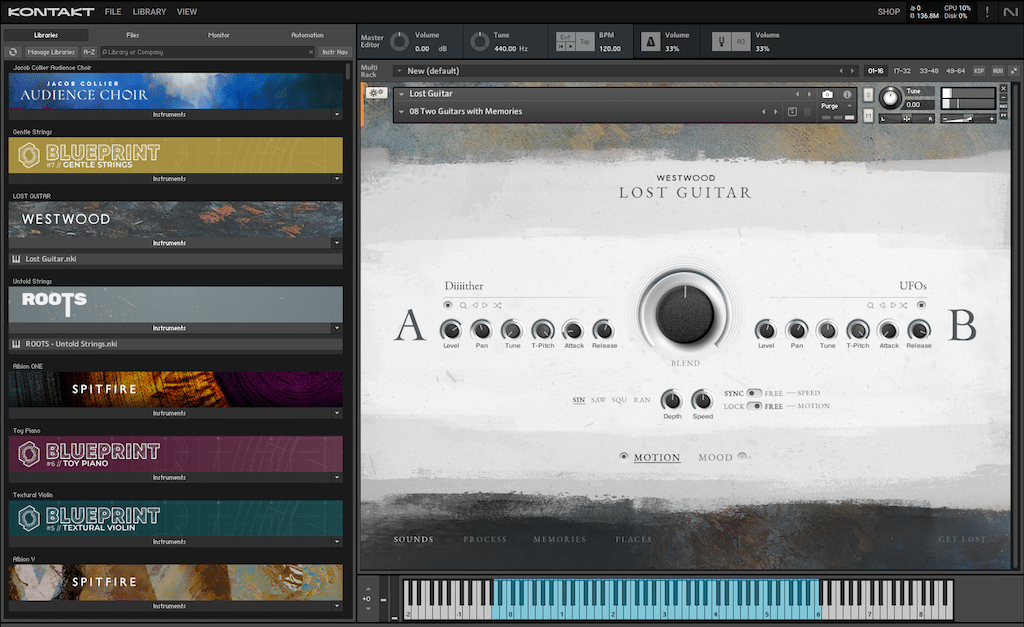Click the exclamation alert icon

coord(987,12)
